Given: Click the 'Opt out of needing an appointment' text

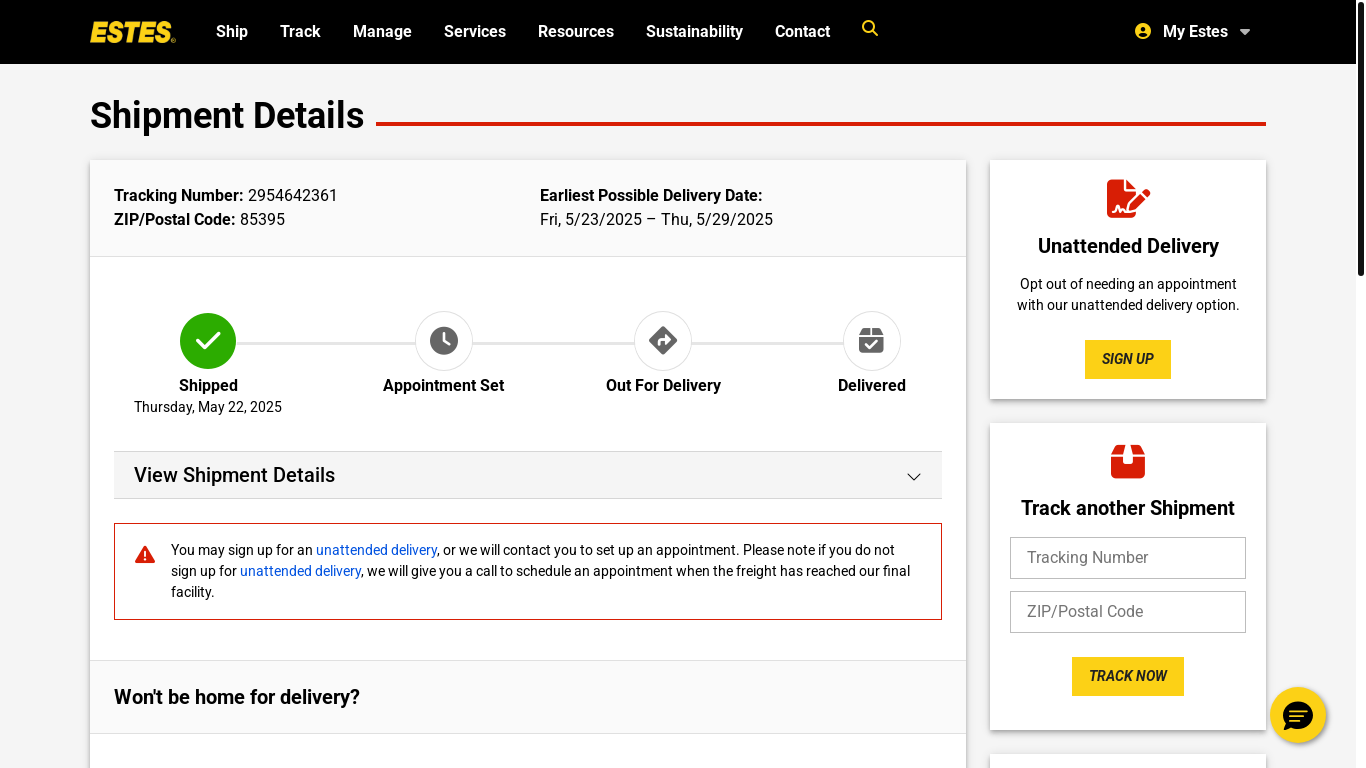Looking at the screenshot, I should [x=1128, y=284].
